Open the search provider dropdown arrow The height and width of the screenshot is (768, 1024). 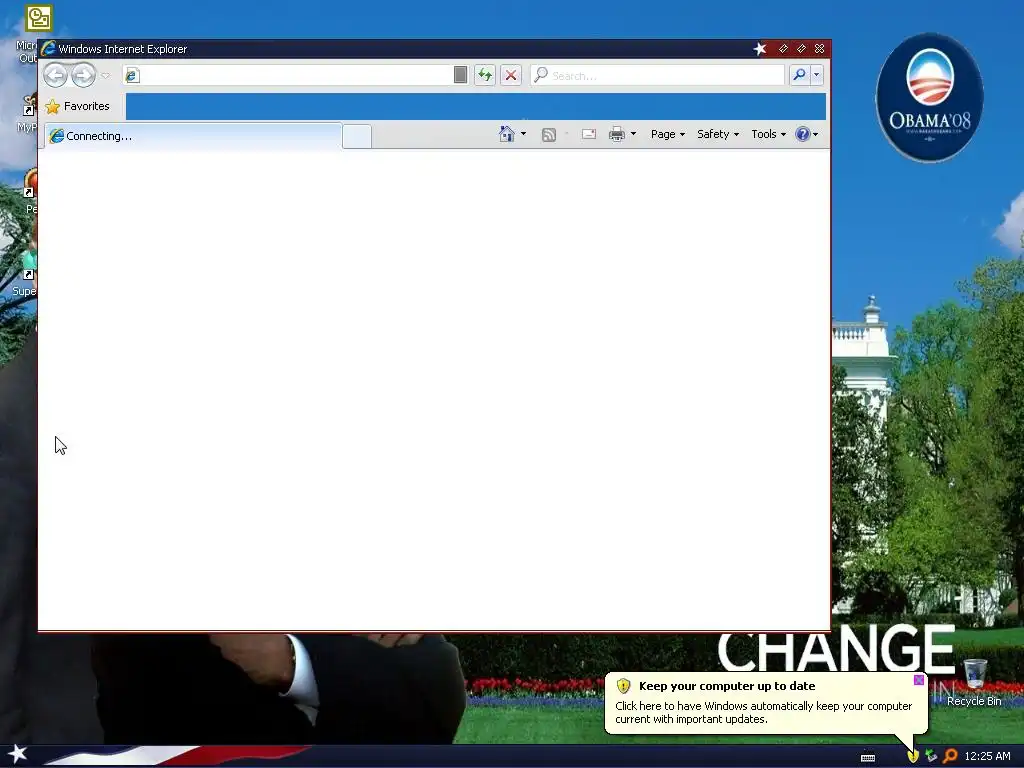coord(816,75)
